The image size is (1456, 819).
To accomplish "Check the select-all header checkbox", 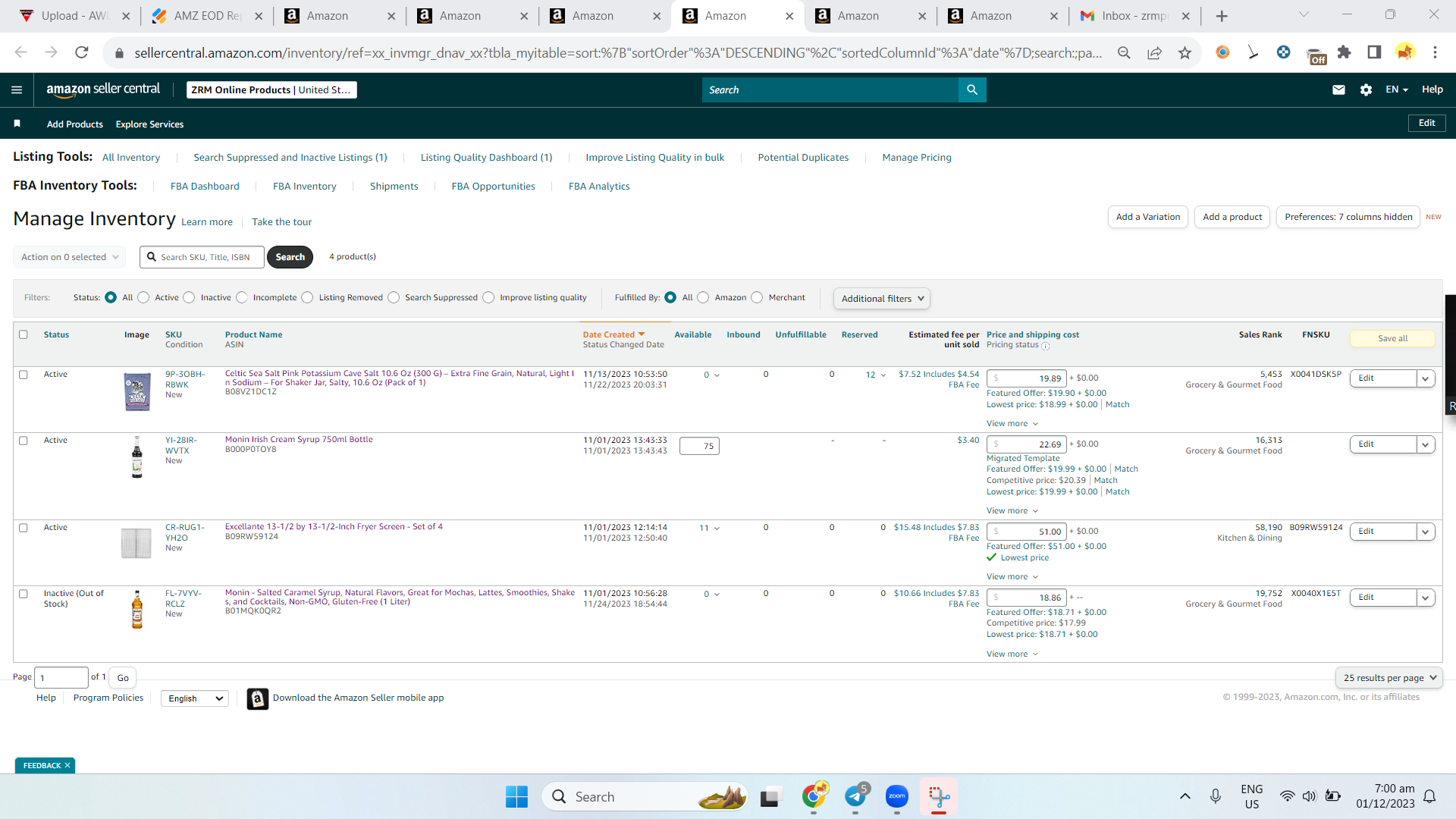I will 23,334.
